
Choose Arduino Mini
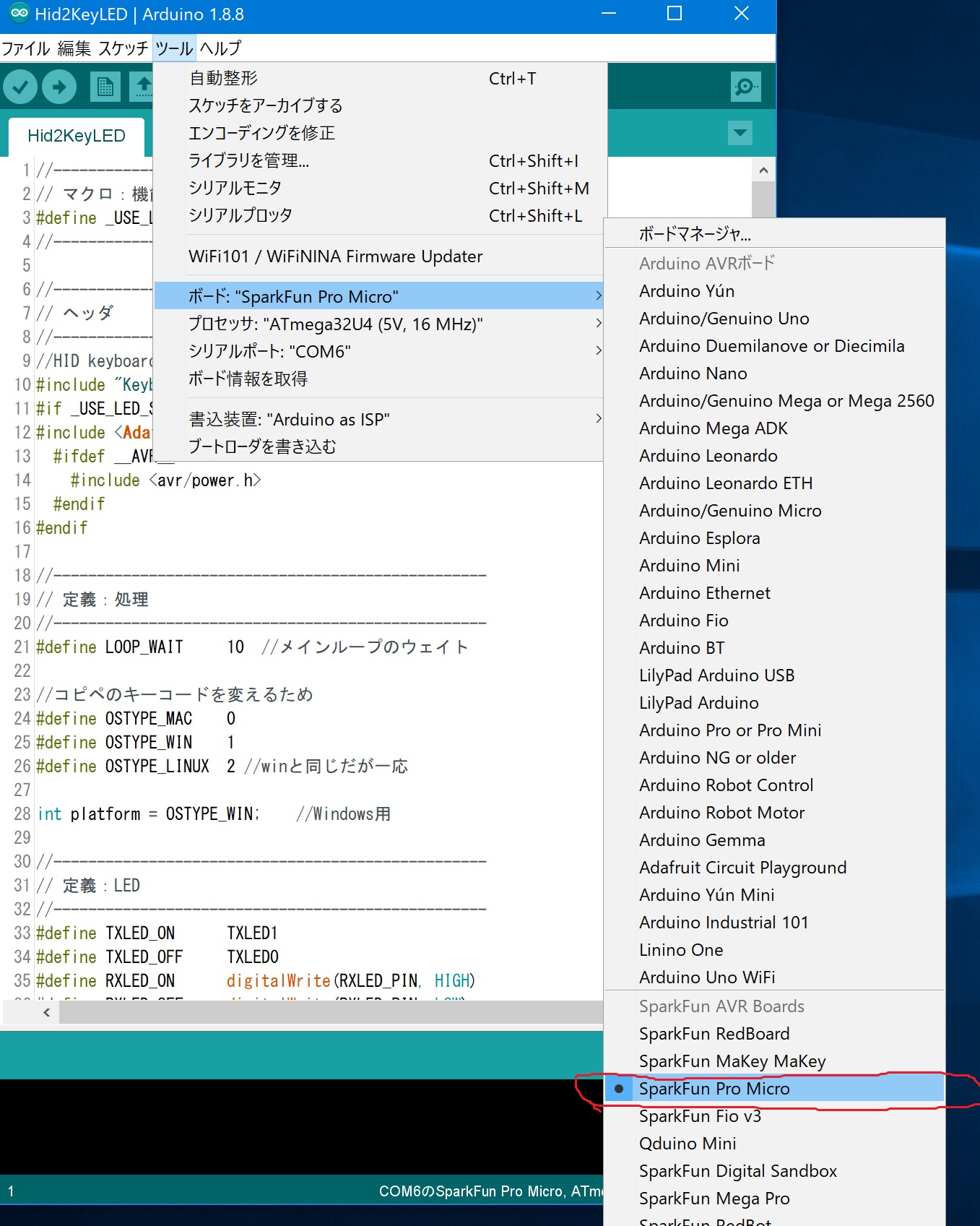[x=774, y=566]
